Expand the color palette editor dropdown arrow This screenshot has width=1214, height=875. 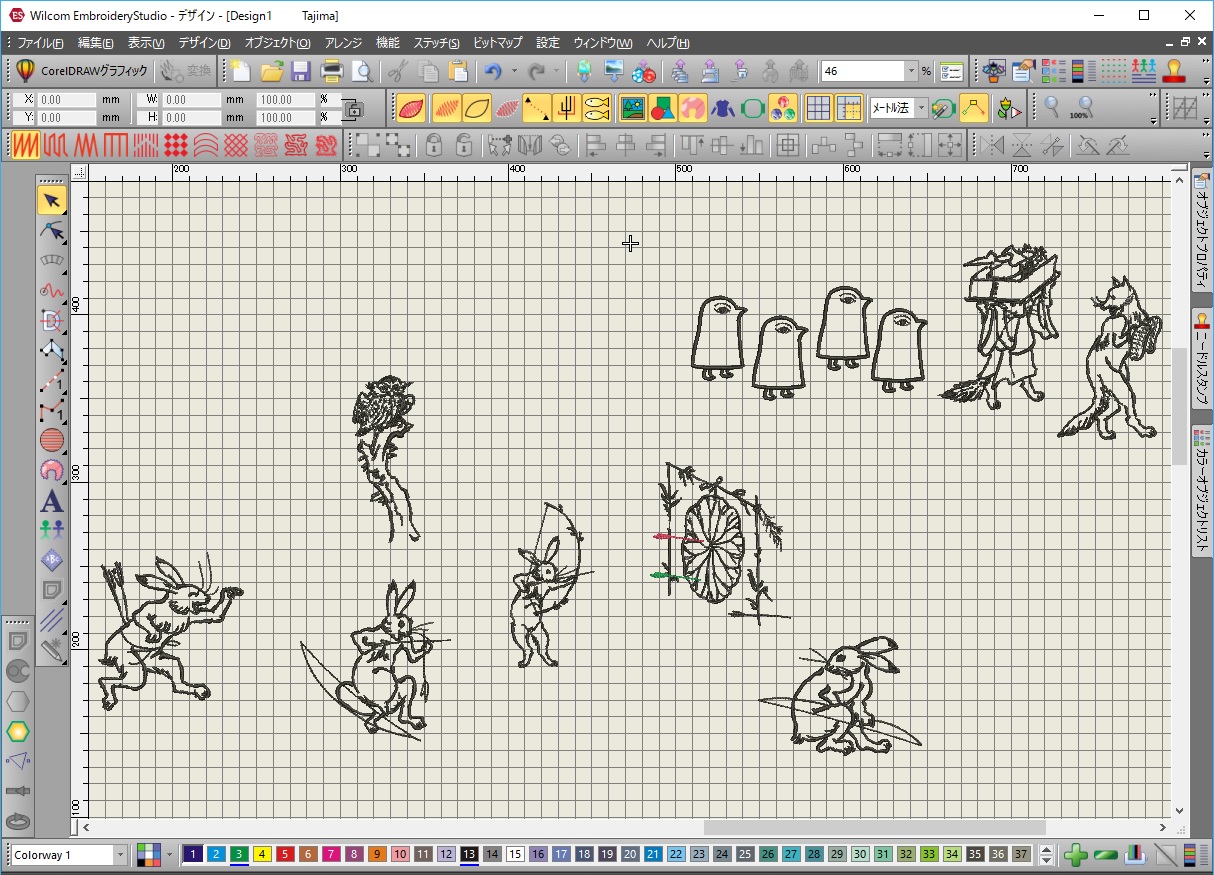(x=170, y=855)
